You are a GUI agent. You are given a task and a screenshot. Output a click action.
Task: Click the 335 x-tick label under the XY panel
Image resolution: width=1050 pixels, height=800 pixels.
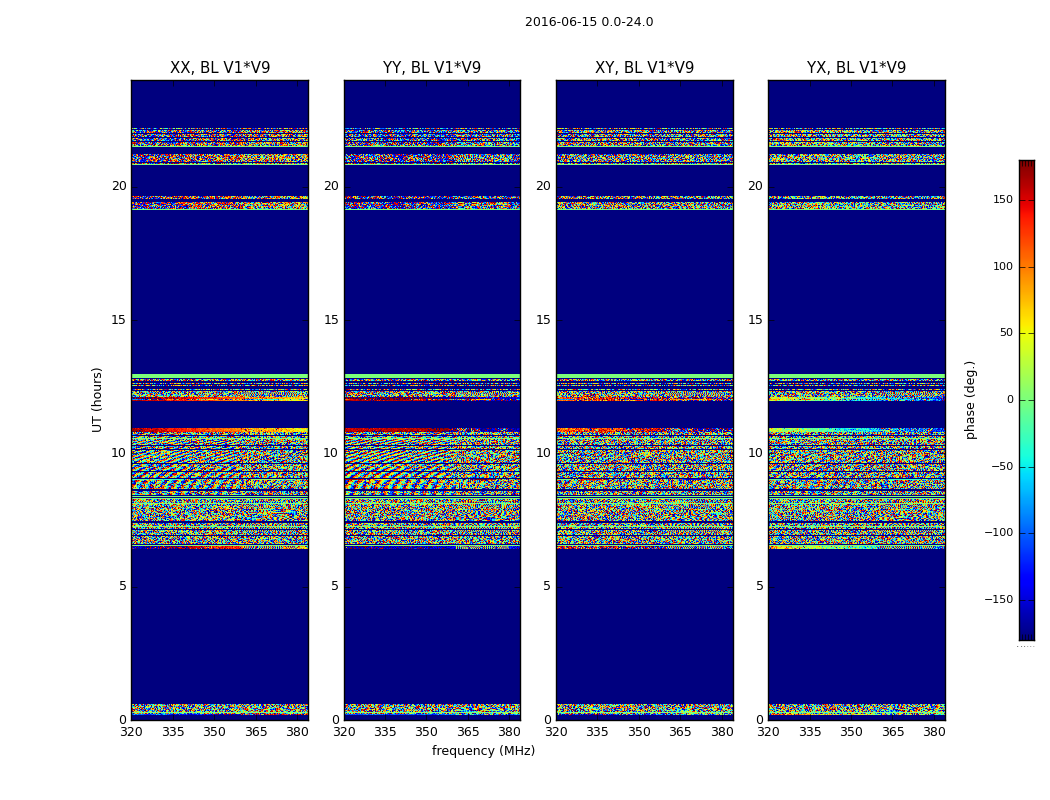pos(597,732)
